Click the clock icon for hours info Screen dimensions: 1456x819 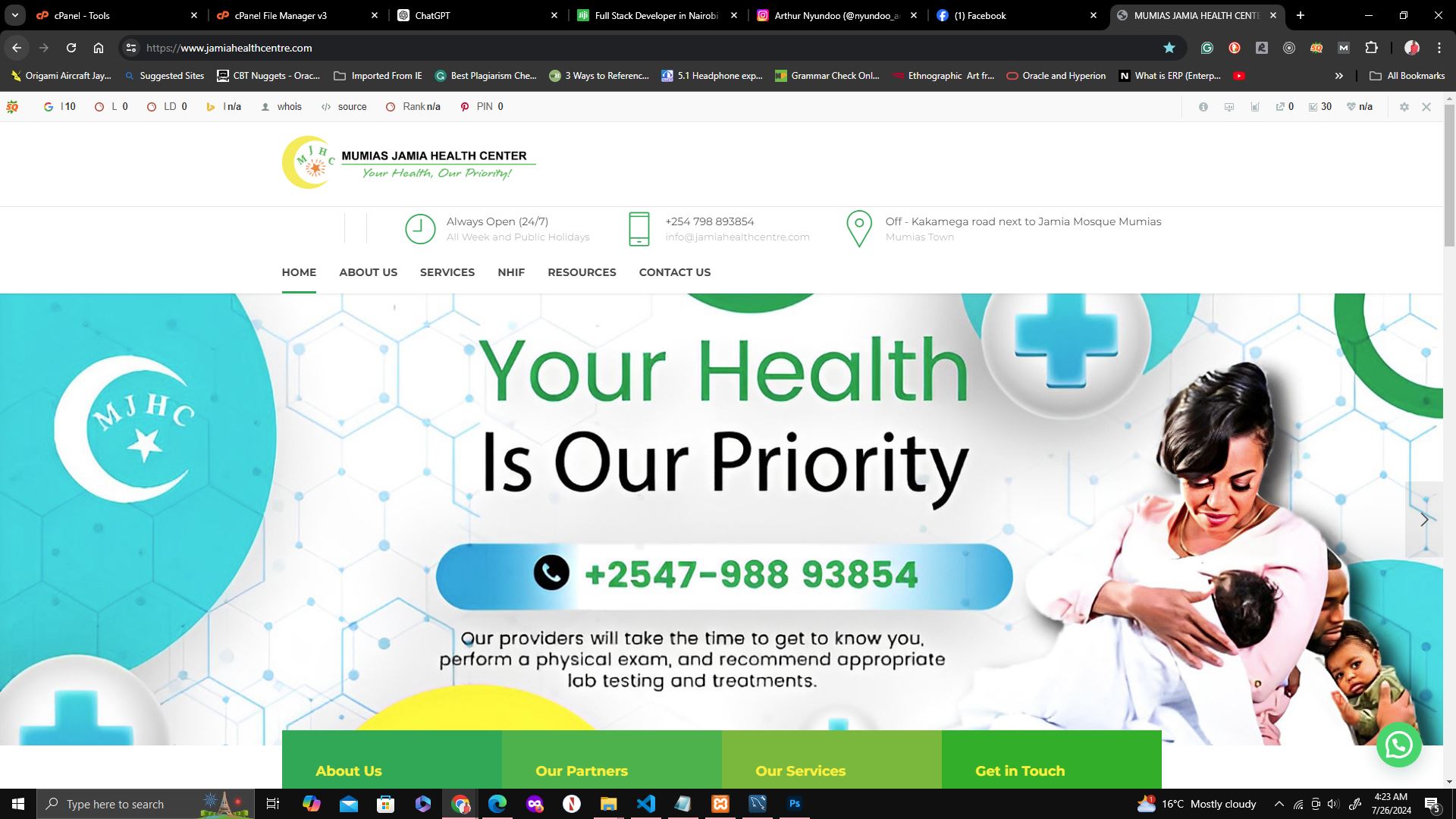[419, 228]
